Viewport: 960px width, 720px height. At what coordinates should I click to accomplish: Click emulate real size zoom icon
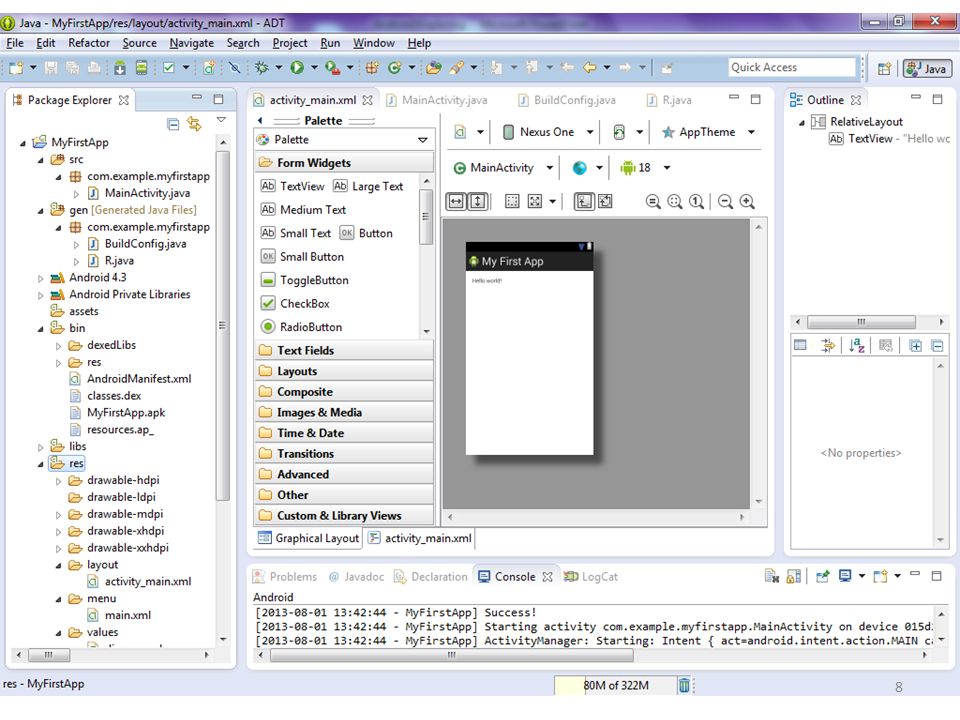pos(653,201)
